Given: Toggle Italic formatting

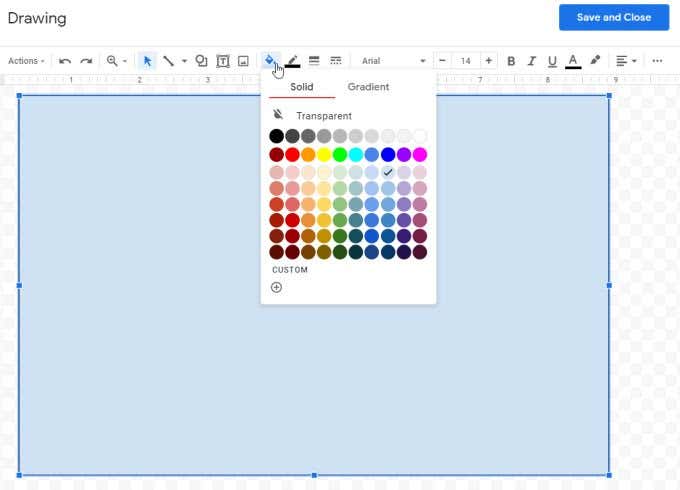Looking at the screenshot, I should 532,61.
